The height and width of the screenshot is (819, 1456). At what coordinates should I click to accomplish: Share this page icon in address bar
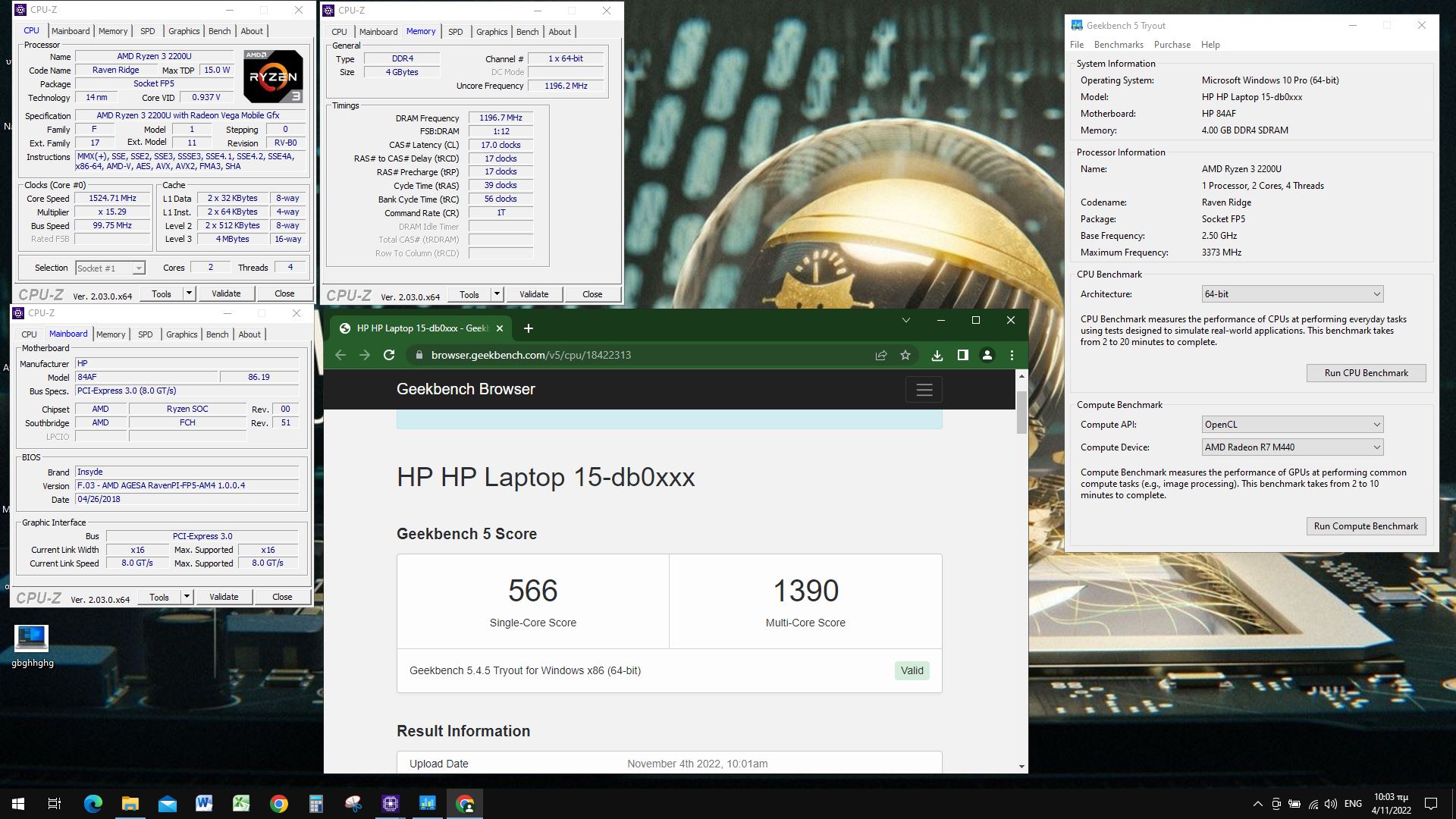pos(881,355)
